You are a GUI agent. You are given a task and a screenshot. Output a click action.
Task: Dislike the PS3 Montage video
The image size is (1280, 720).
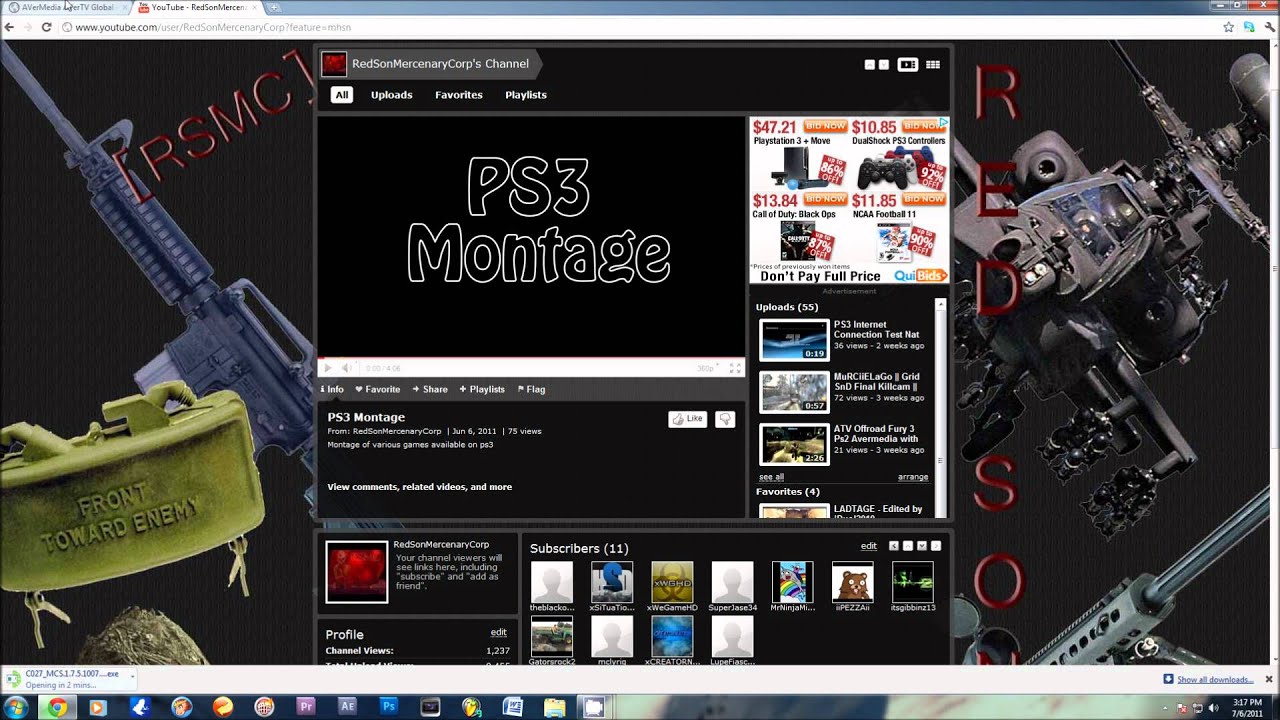[725, 419]
